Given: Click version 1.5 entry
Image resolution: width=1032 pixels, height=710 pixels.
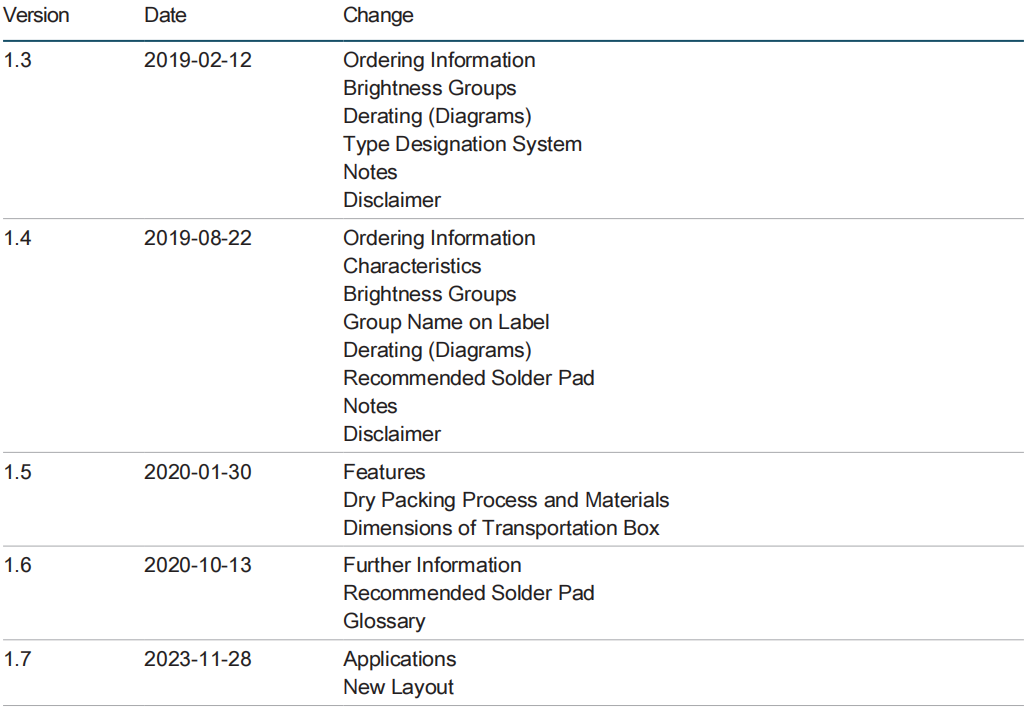Looking at the screenshot, I should tap(18, 472).
